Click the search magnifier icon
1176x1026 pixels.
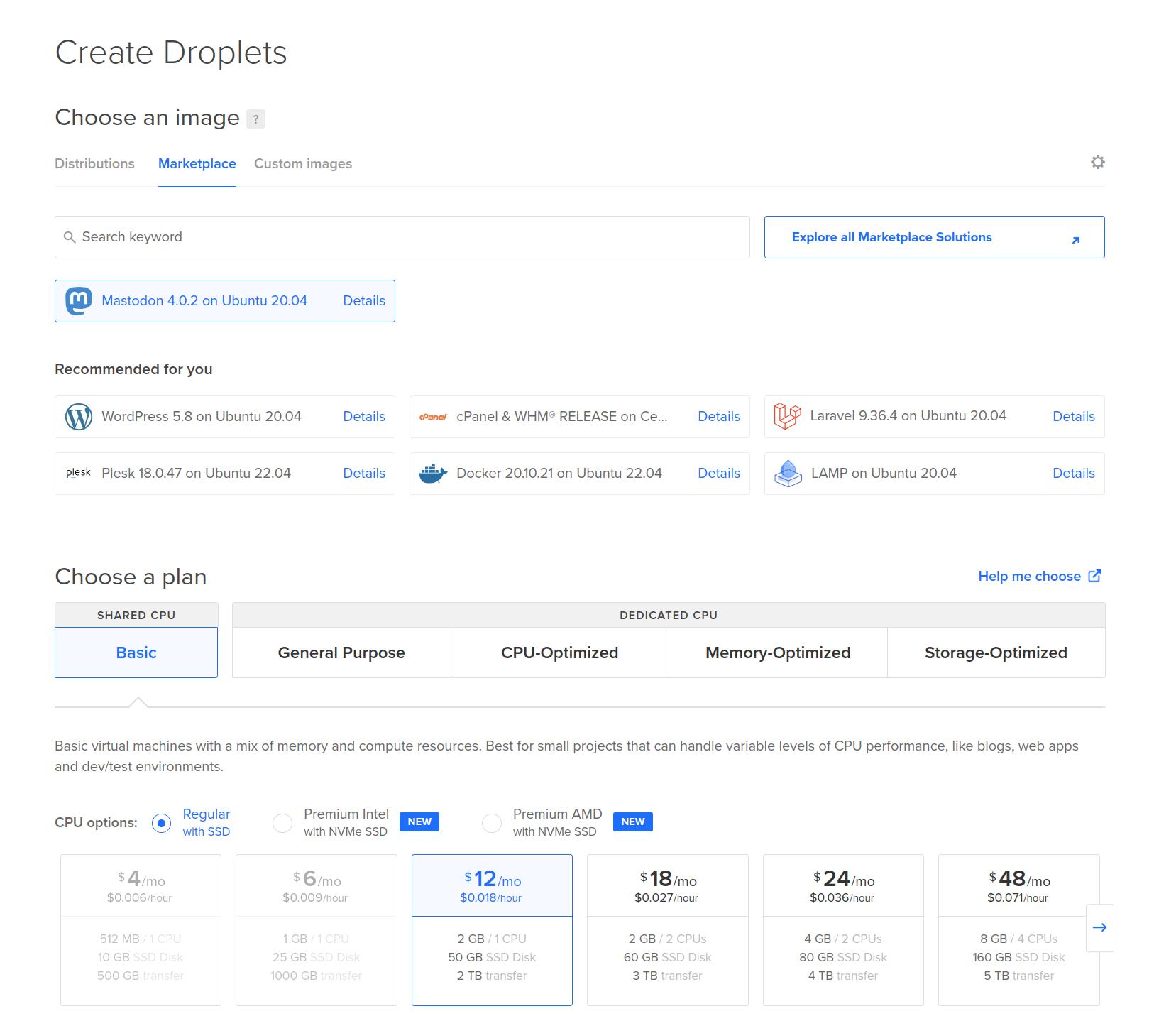[70, 237]
